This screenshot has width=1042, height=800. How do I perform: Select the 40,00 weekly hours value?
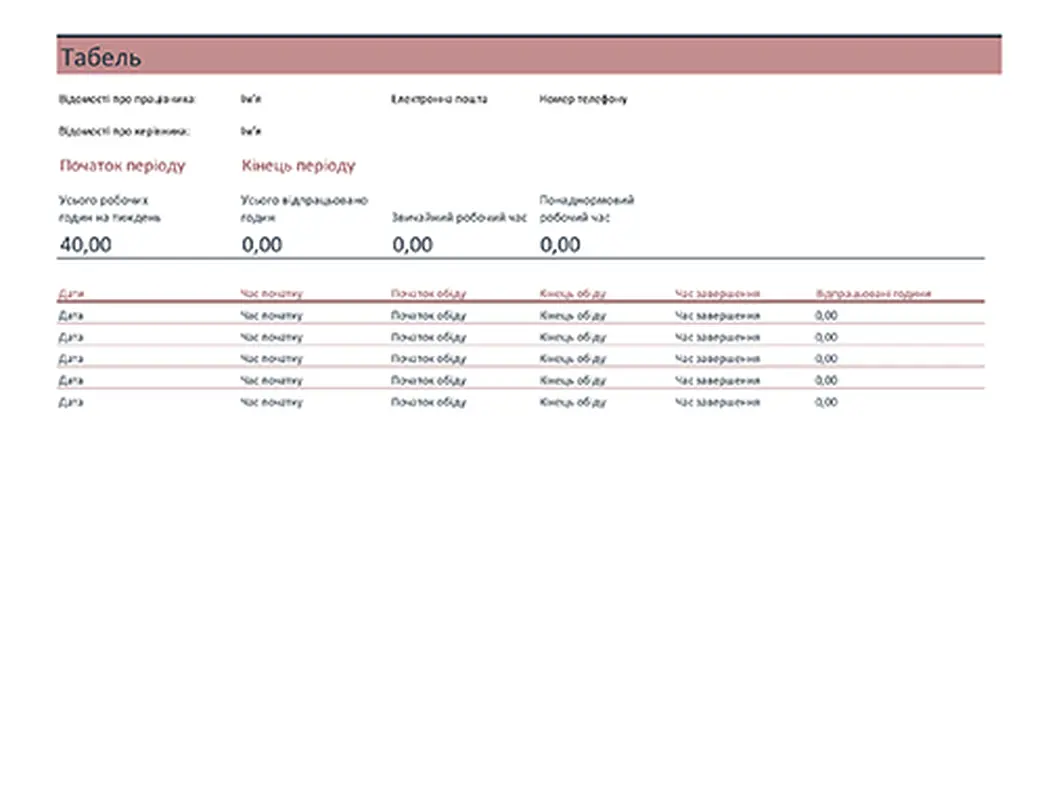point(86,244)
